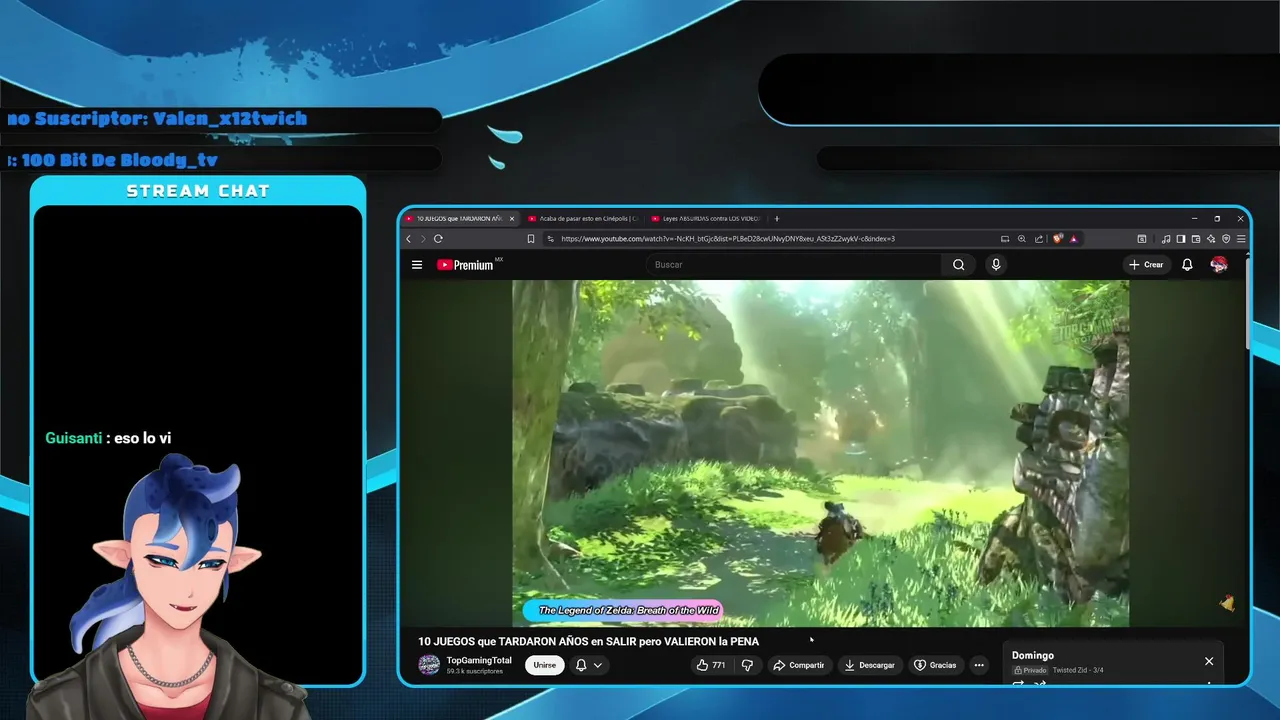Open Leo AI sparkle icon in toolbar
The height and width of the screenshot is (720, 1280).
click(1211, 239)
